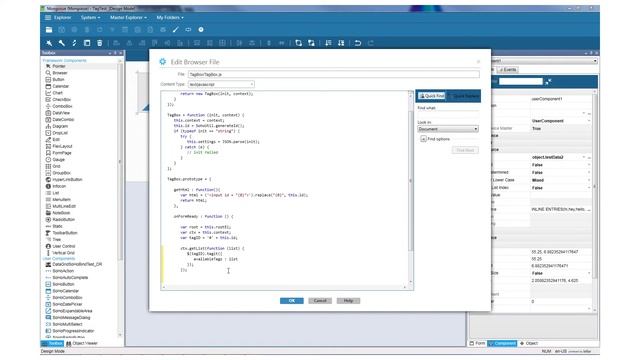Image resolution: width=640 pixels, height=360 pixels.
Task: Select the Grid component in Toolbox
Action: 56,166
